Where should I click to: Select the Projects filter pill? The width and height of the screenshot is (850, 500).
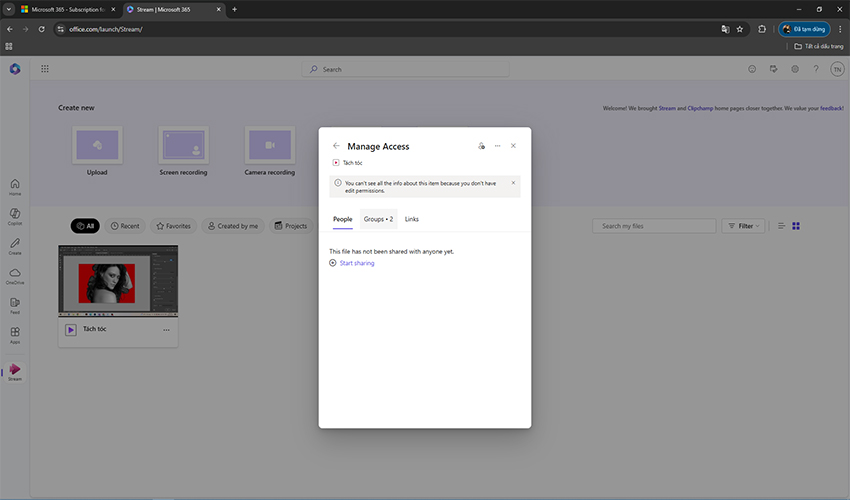pos(291,226)
